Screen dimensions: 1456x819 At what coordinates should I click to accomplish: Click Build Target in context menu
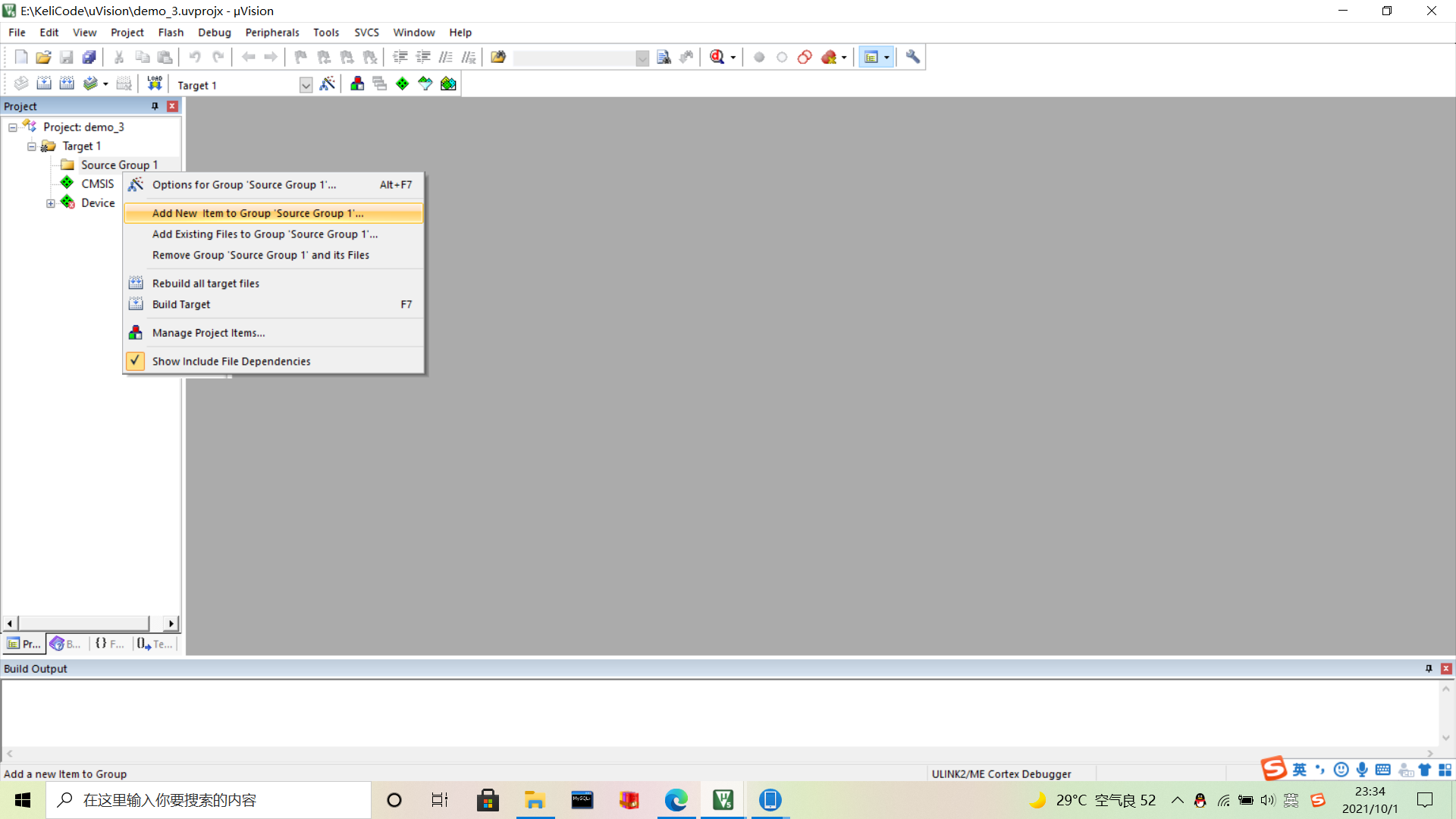coord(273,305)
